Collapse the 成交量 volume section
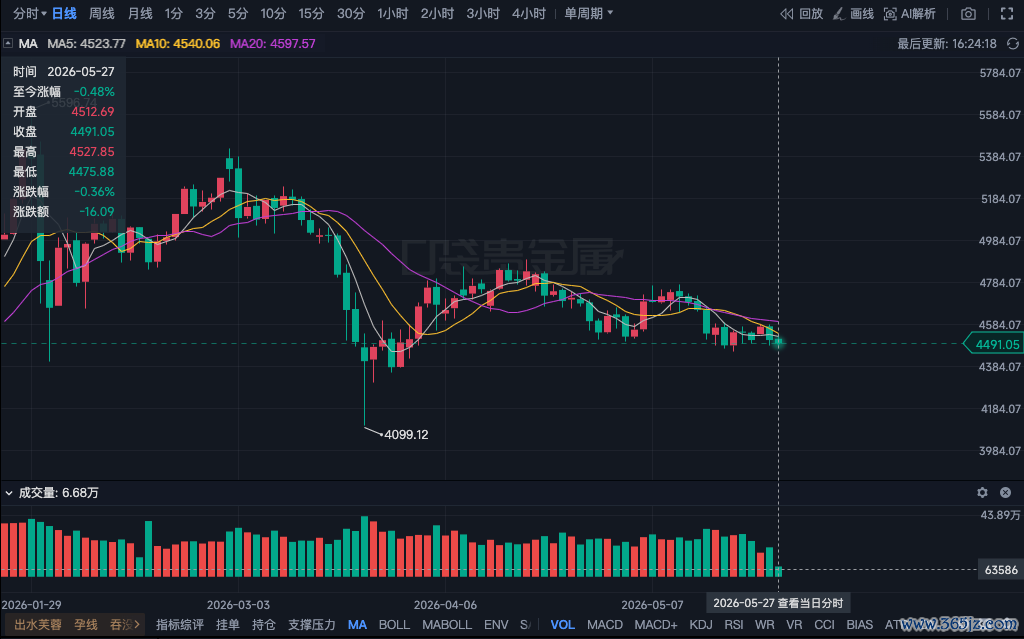This screenshot has width=1024, height=639. (x=8, y=493)
